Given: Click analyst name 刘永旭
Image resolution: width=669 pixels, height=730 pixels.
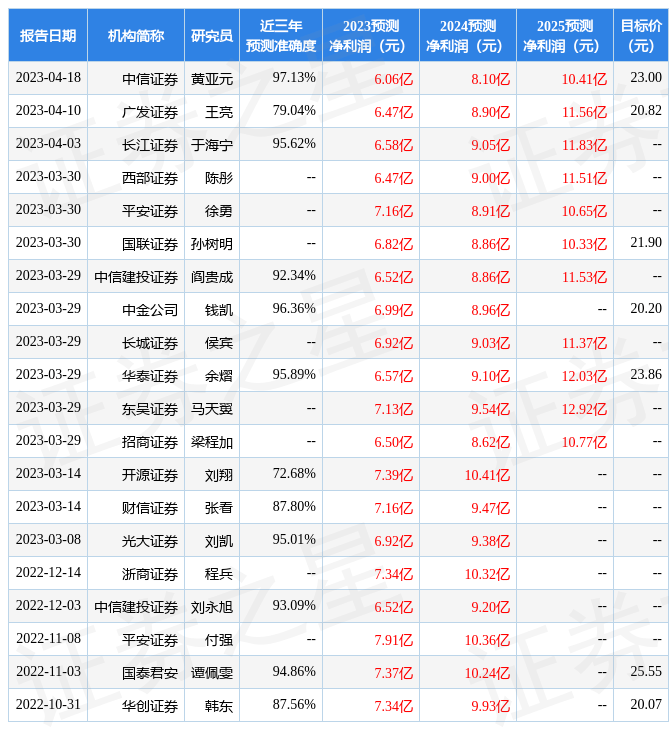Looking at the screenshot, I should [212, 608].
